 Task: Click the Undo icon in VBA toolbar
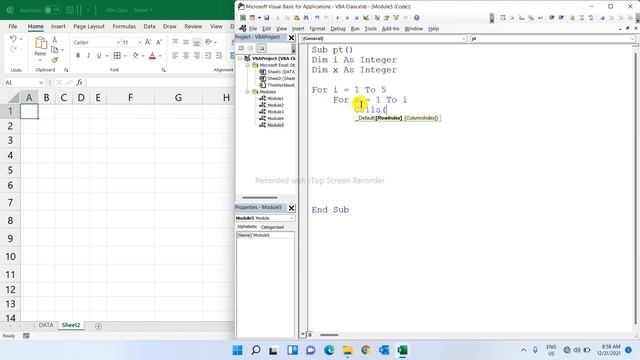317,18
